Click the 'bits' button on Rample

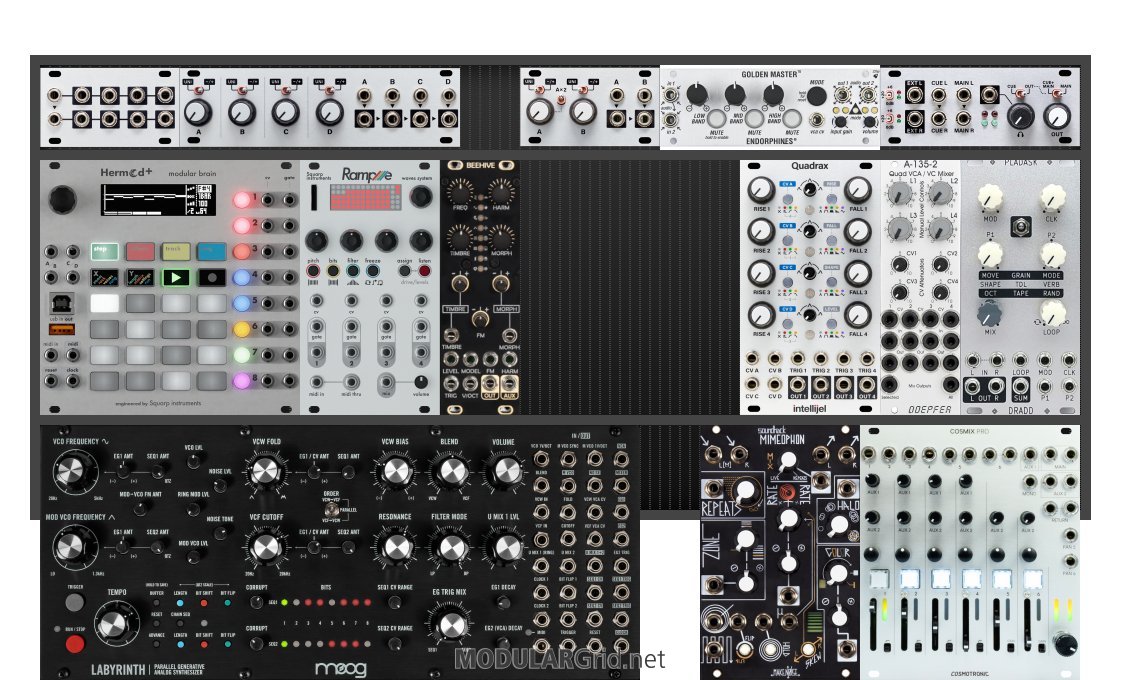tap(333, 271)
